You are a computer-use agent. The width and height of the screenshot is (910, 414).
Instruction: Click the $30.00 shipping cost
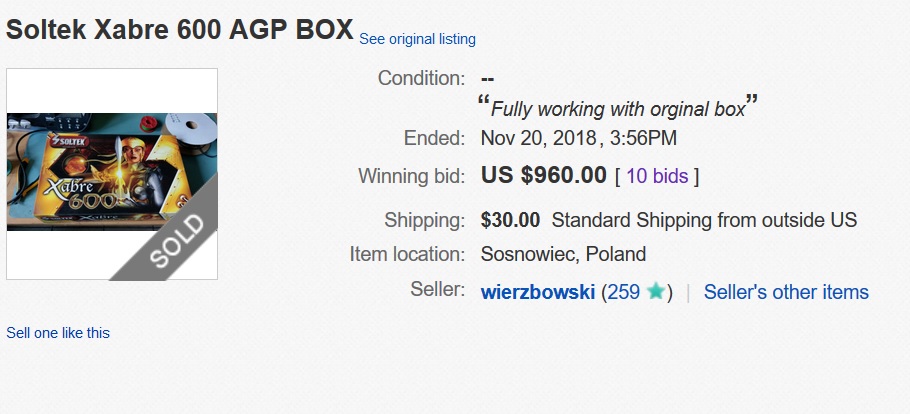[510, 220]
